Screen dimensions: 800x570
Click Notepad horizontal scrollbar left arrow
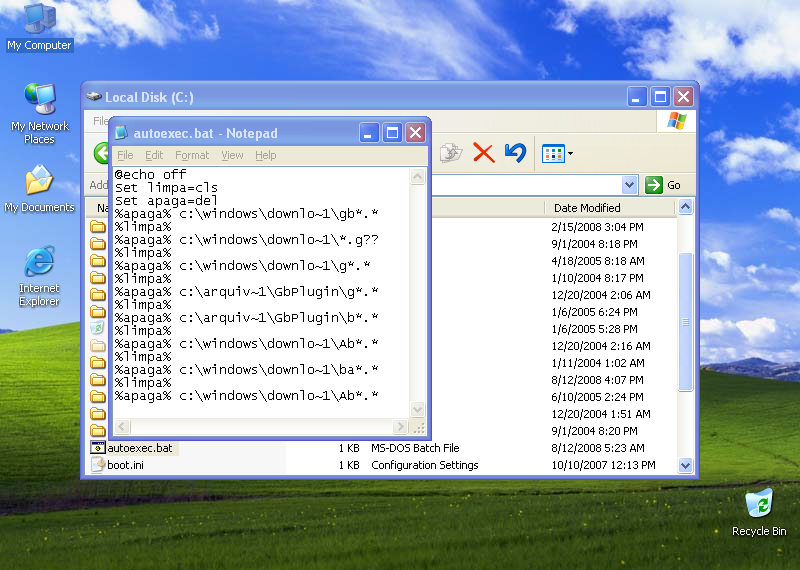tap(122, 426)
